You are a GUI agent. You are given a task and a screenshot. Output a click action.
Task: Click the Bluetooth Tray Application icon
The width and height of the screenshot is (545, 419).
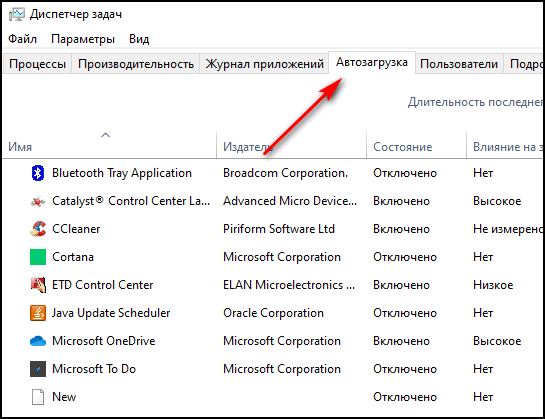pyautogui.click(x=38, y=173)
